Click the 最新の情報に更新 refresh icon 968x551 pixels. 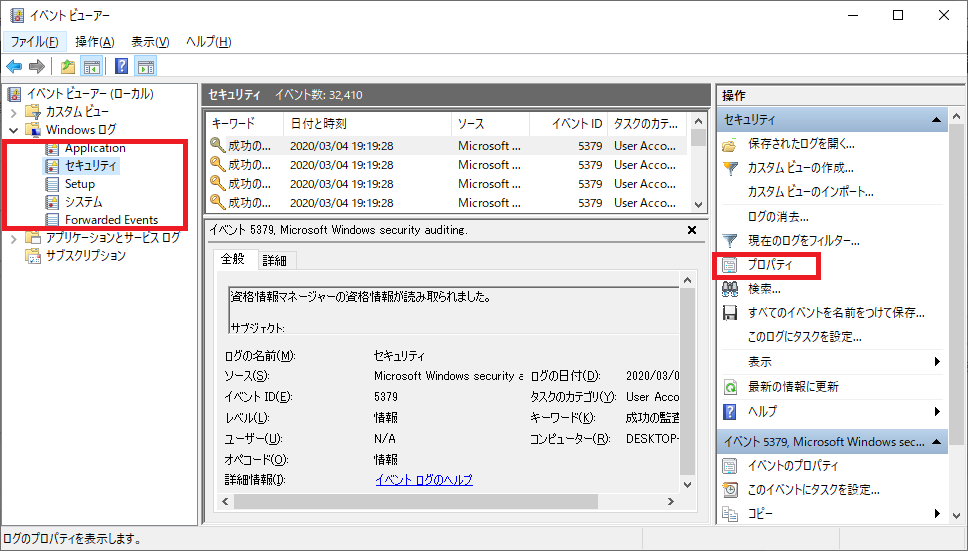pyautogui.click(x=729, y=387)
